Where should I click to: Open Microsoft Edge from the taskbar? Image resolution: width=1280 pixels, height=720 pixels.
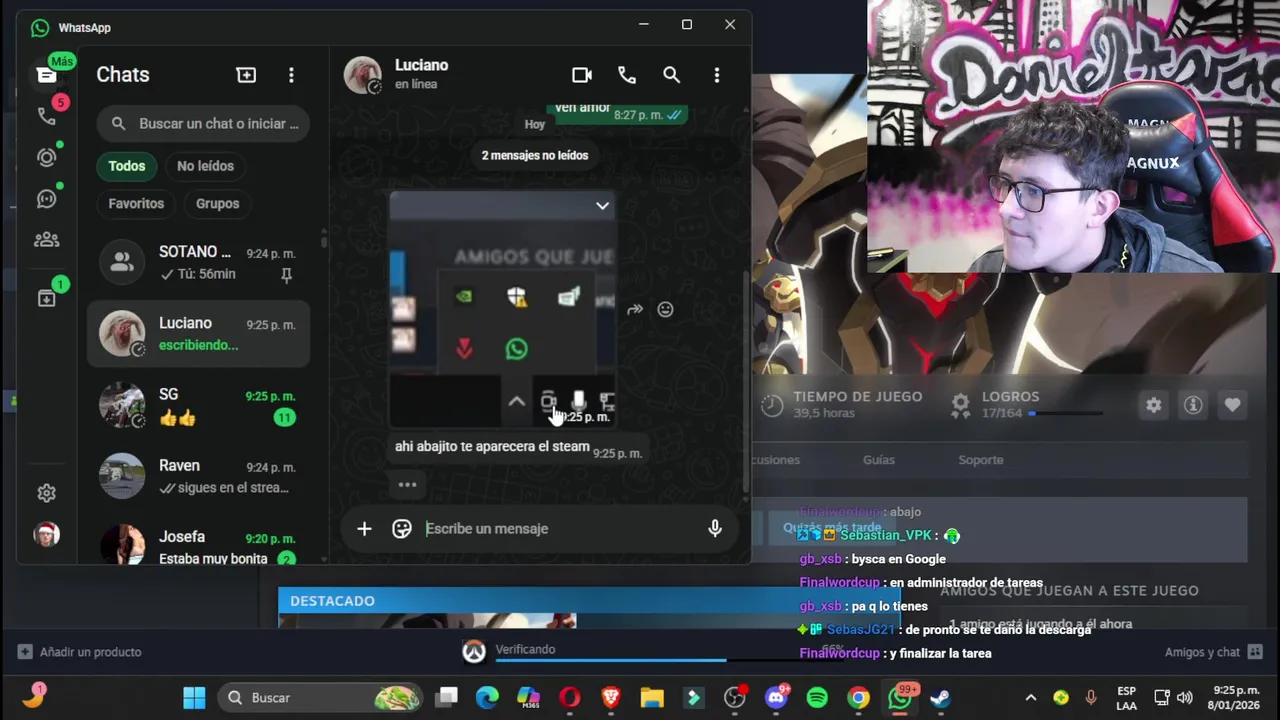[487, 698]
